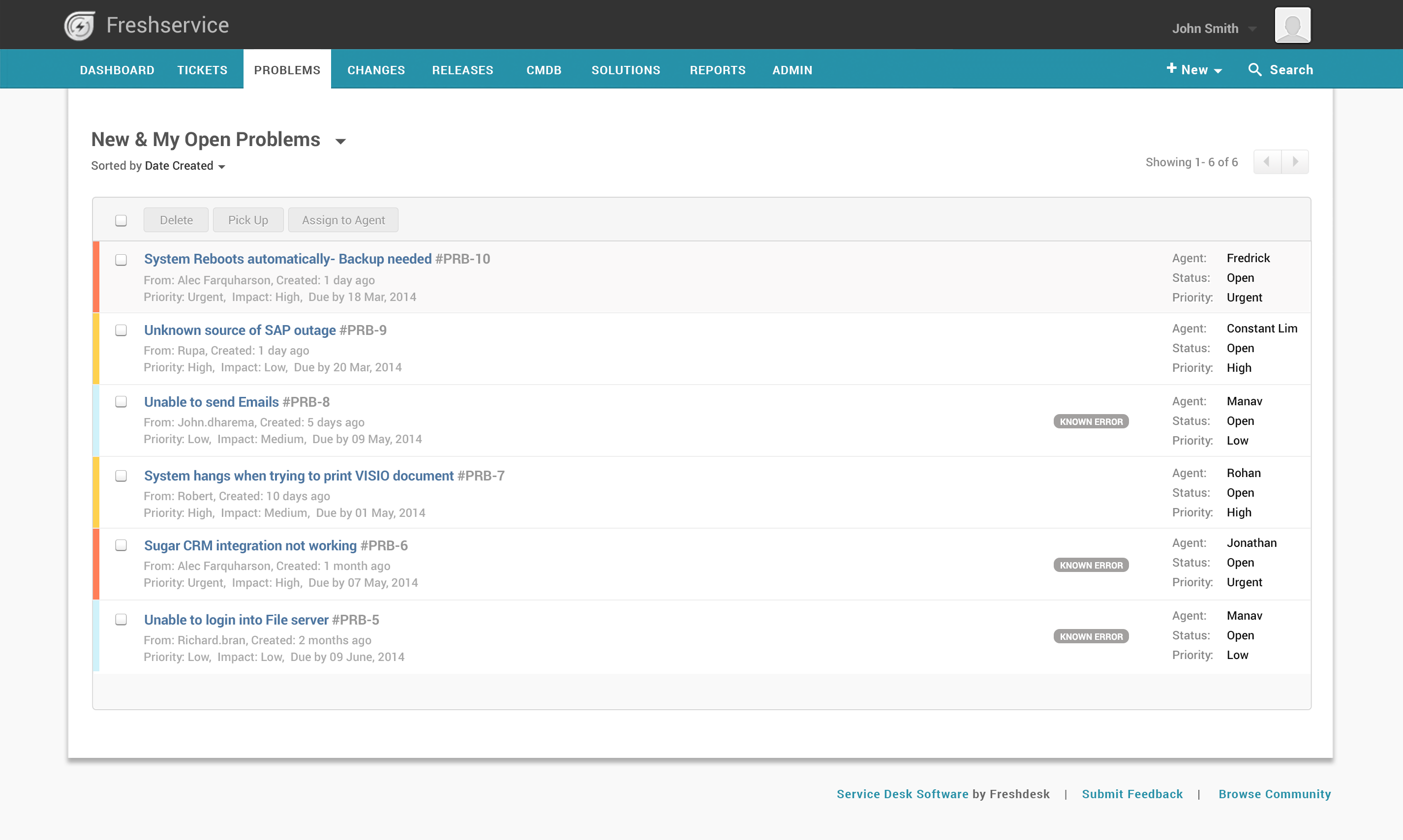Click the Search magnifier icon
The width and height of the screenshot is (1403, 840).
(x=1254, y=70)
